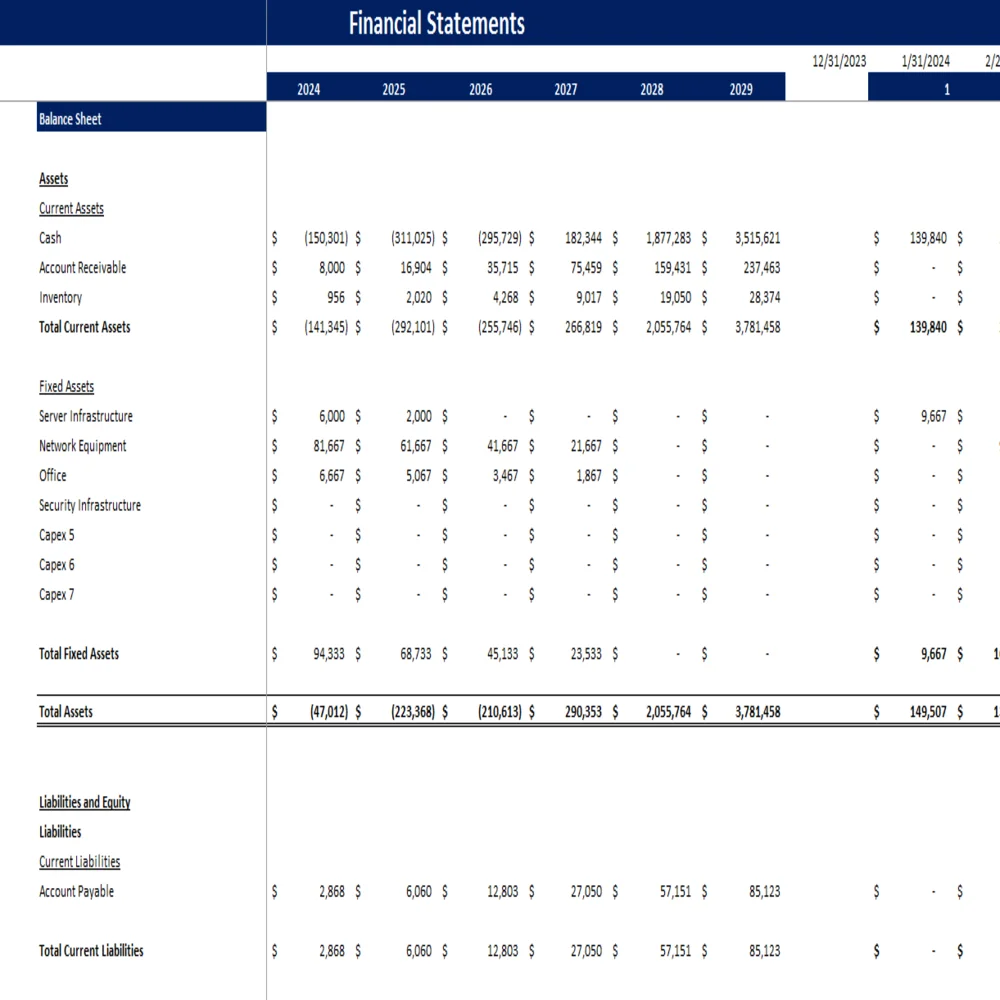Select the Balance Sheet section header
The width and height of the screenshot is (1000, 1000).
tap(69, 119)
